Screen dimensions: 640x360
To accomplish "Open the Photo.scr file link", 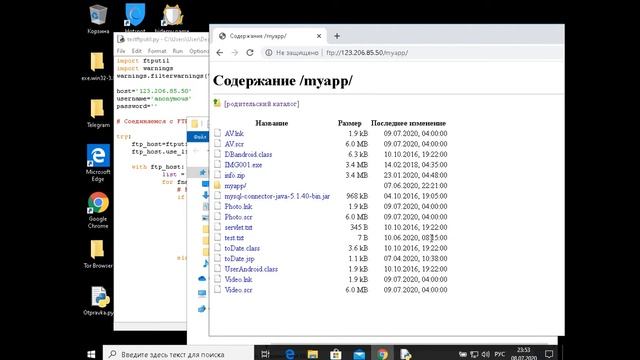I will click(238, 217).
